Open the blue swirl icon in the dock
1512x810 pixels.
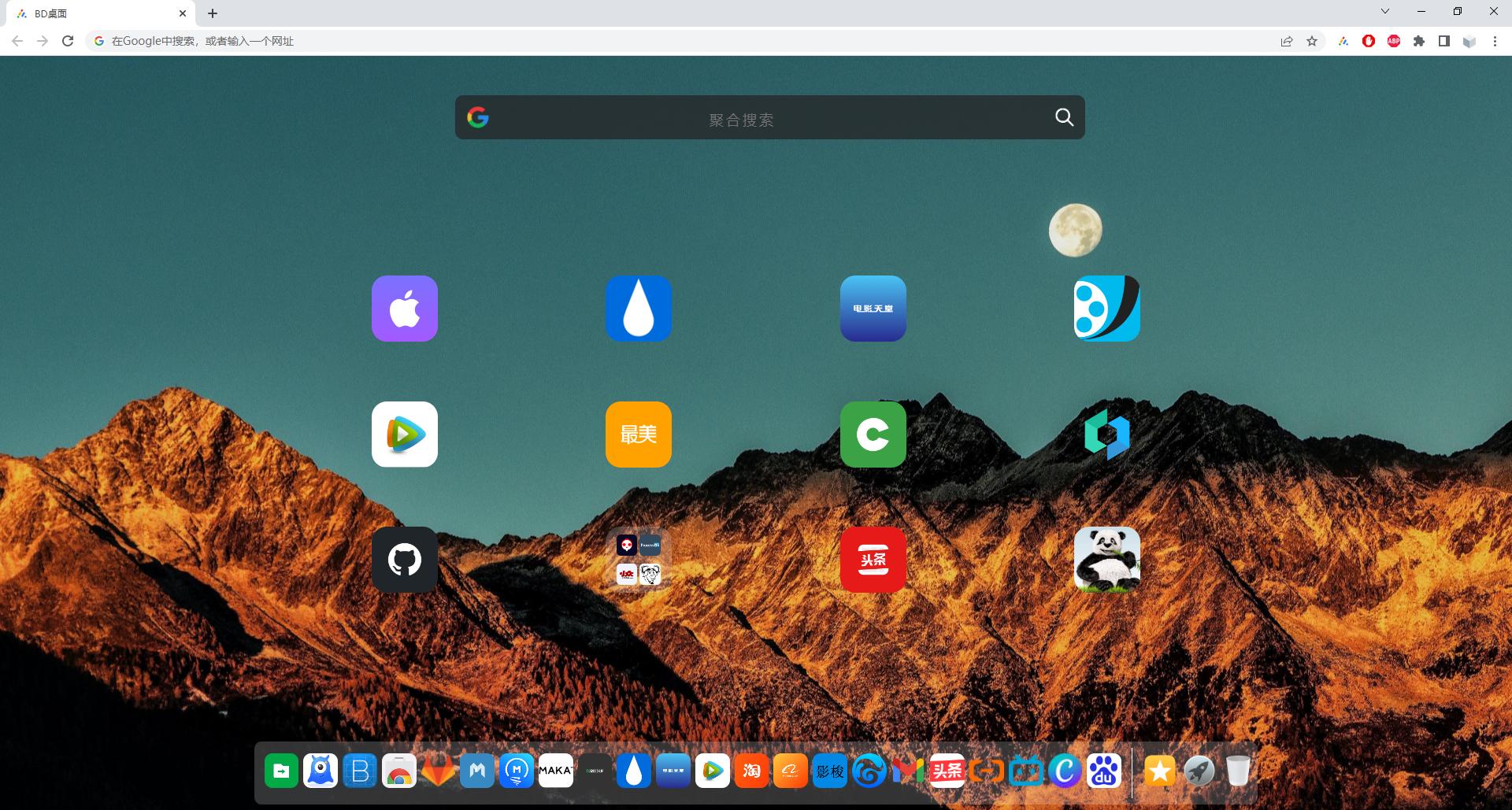[869, 771]
